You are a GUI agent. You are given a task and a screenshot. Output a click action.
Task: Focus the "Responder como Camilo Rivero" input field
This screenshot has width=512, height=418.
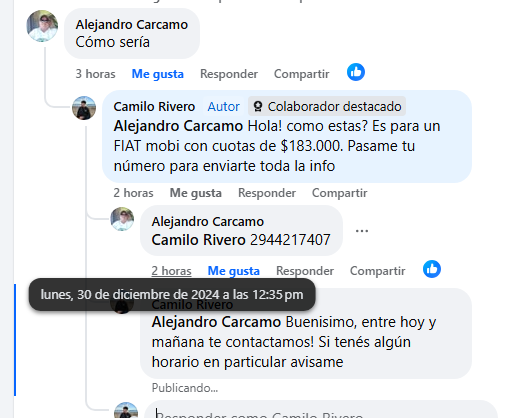coord(321,412)
